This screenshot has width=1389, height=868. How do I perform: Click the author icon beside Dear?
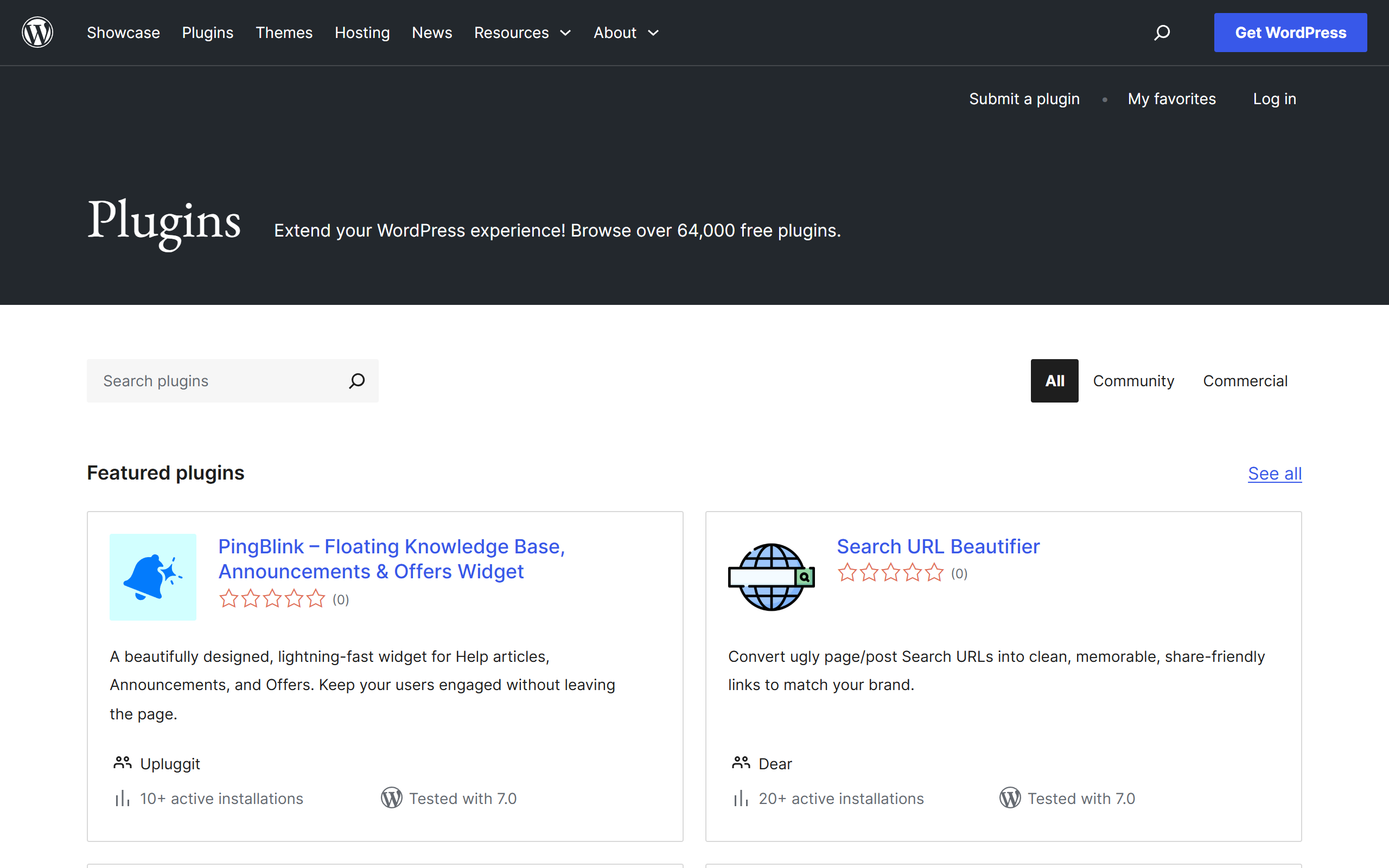click(x=741, y=763)
